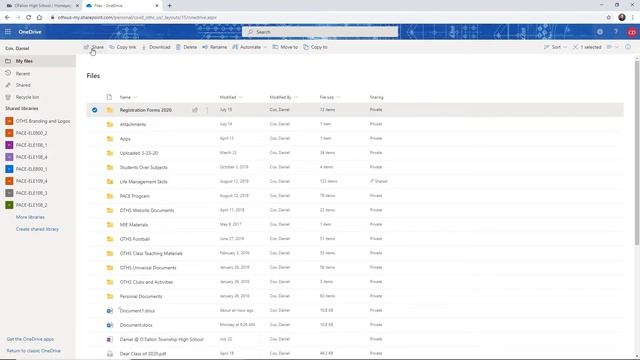Bookmark this page with the star icon
Screen dimensions: 640x360
point(609,18)
